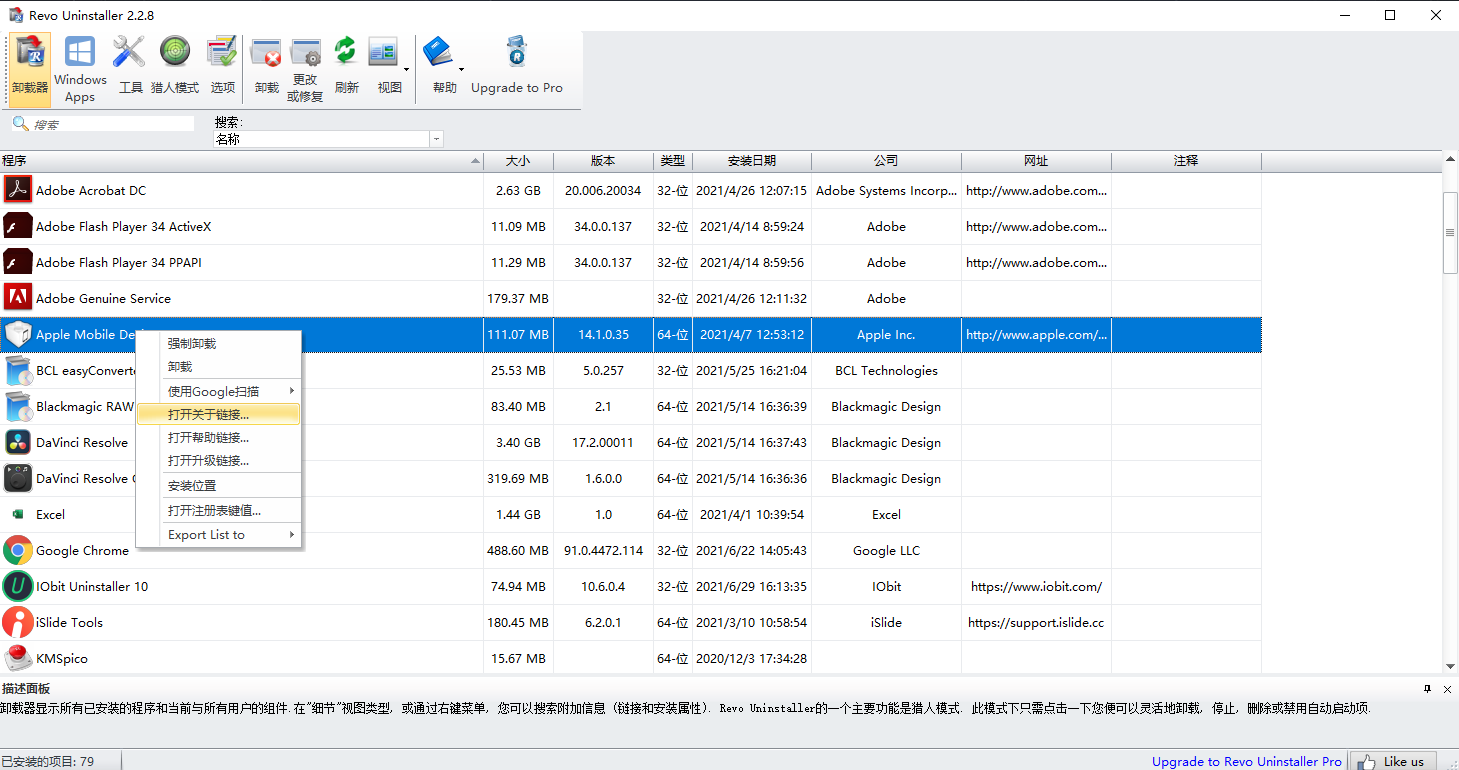The height and width of the screenshot is (770, 1459).
Task: Choose 安装位置 in the context menu
Action: pyautogui.click(x=218, y=486)
